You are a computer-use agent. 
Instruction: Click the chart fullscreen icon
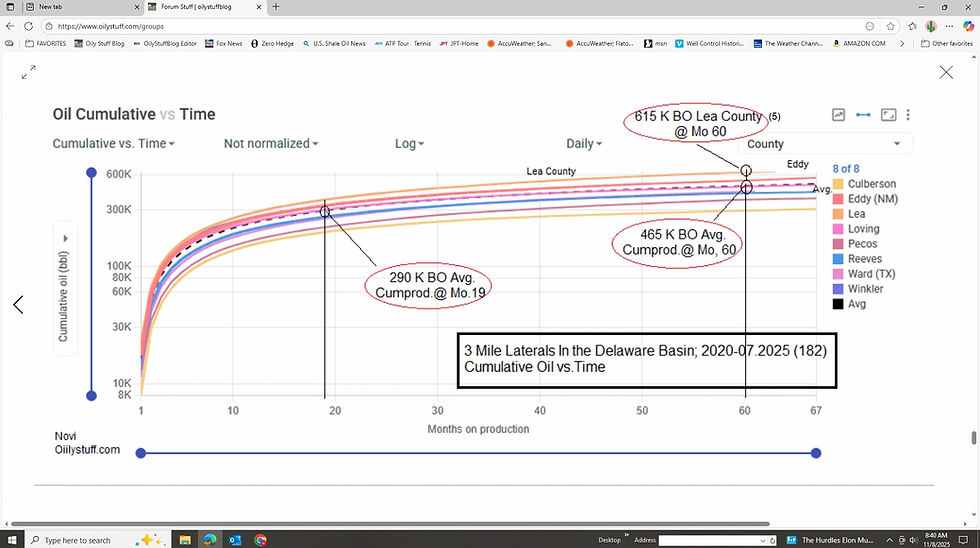coord(888,115)
